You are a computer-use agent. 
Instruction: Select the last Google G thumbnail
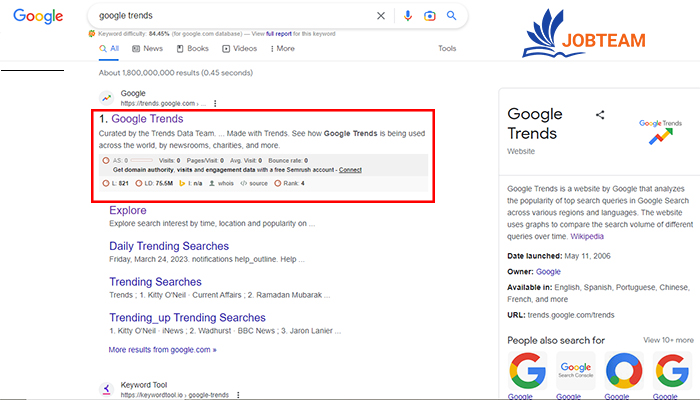pyautogui.click(x=672, y=371)
